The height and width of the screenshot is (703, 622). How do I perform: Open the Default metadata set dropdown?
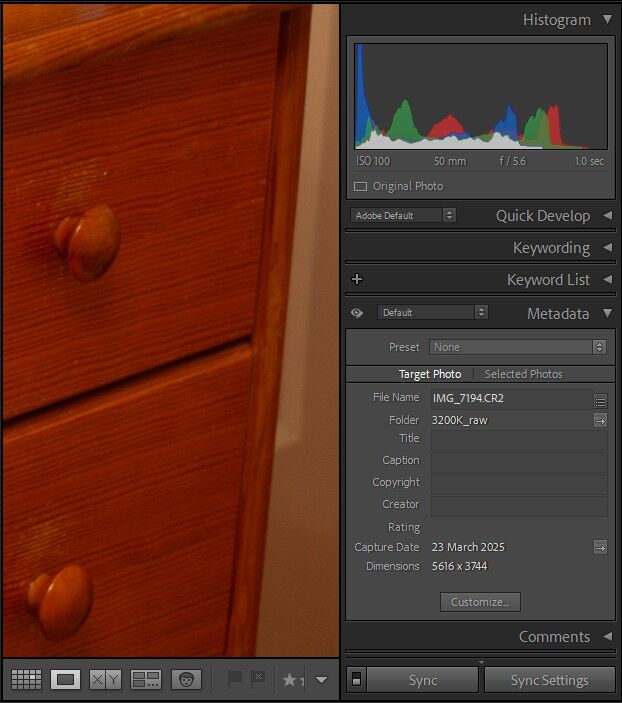tap(432, 312)
